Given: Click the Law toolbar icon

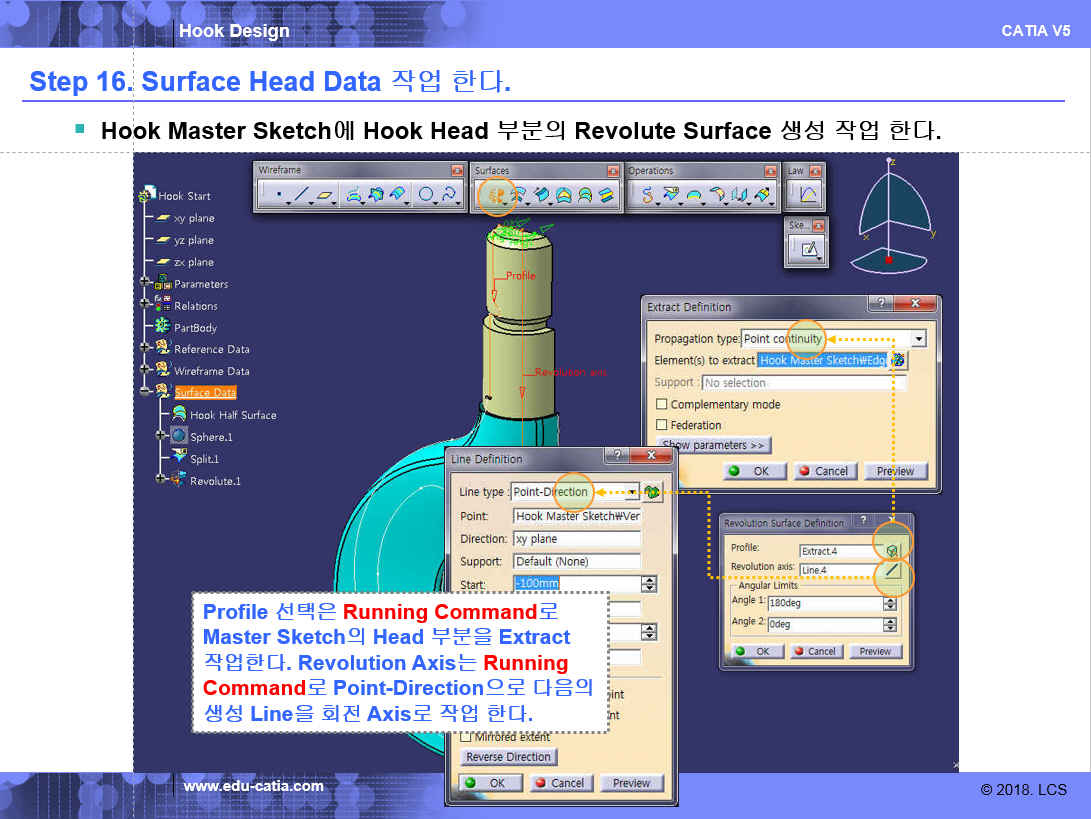Looking at the screenshot, I should pos(807,195).
